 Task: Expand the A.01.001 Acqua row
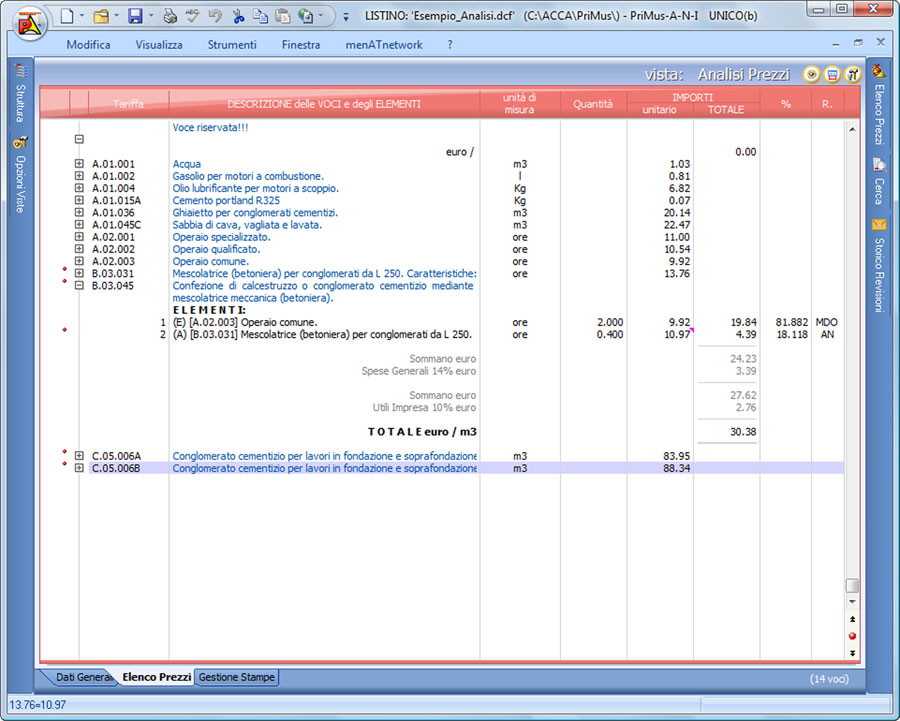point(79,164)
